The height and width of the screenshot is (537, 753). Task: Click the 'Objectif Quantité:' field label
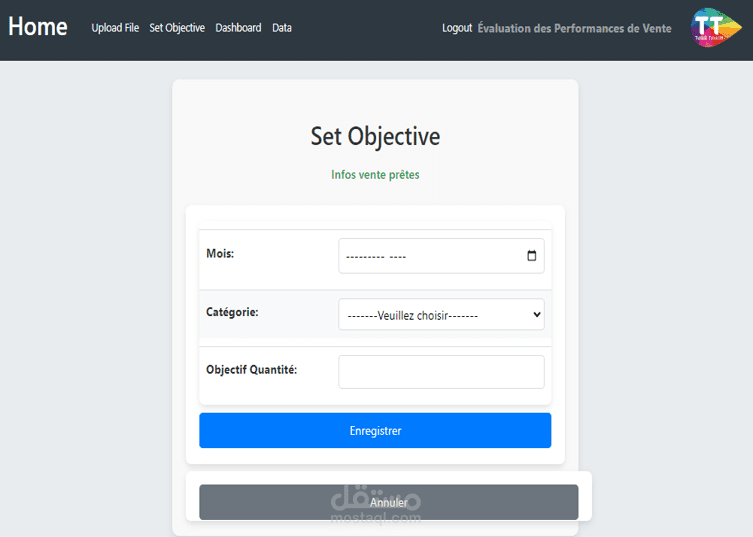(x=251, y=369)
